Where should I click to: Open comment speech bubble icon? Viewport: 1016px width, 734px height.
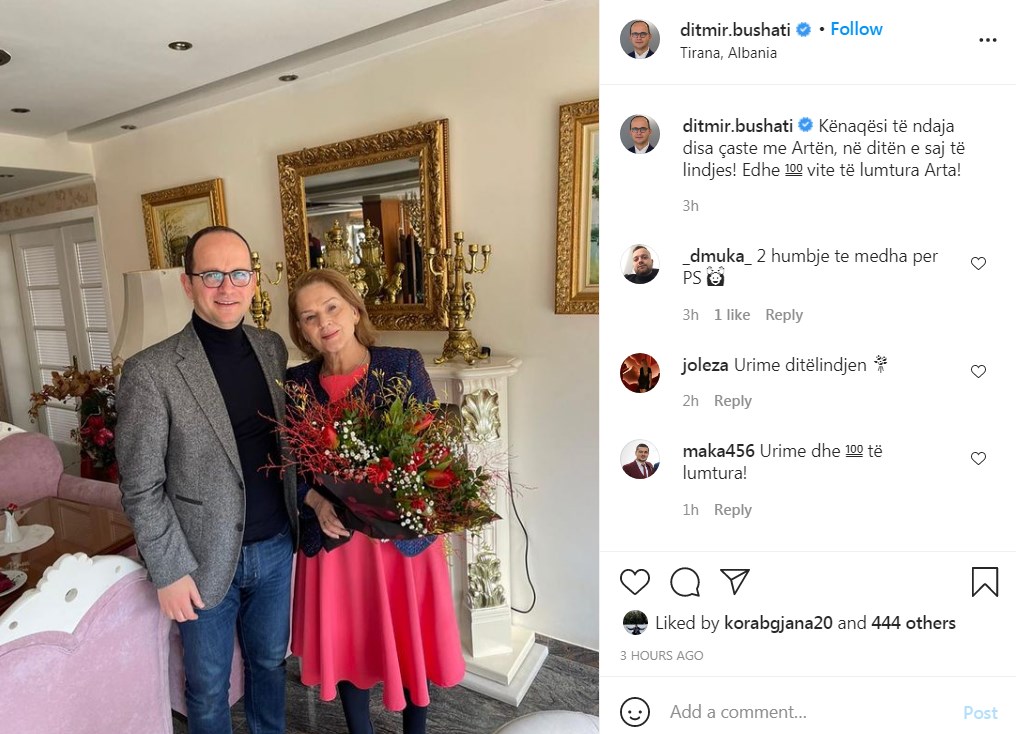685,581
